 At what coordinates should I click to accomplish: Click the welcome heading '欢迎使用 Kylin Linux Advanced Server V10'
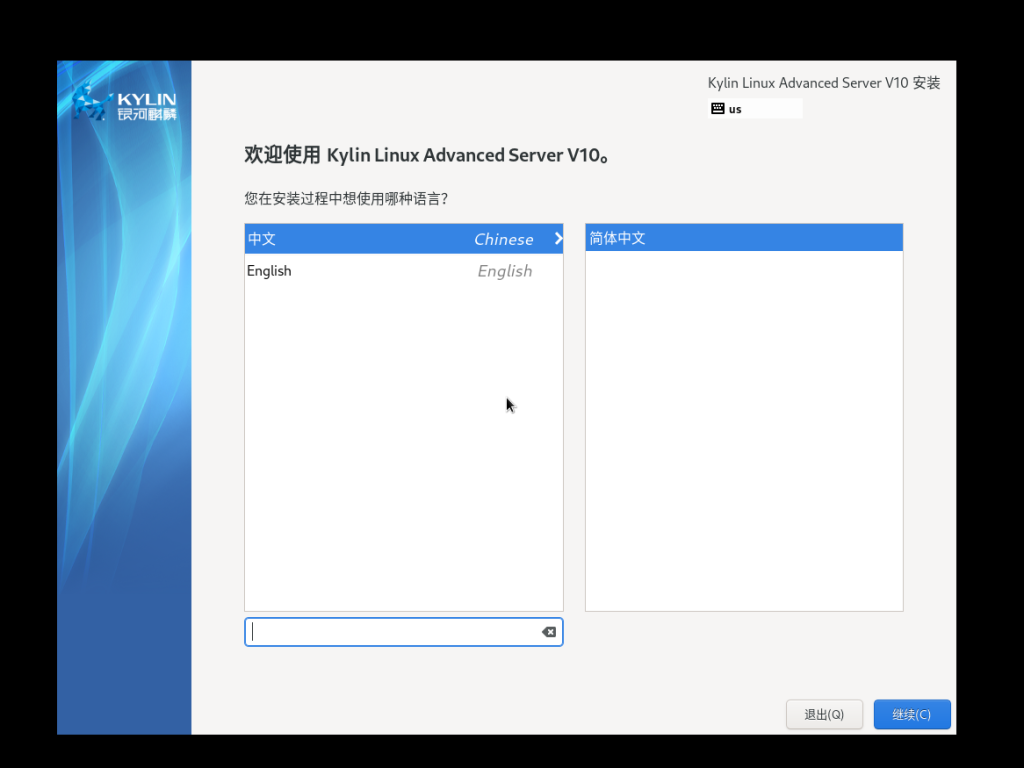(x=426, y=155)
